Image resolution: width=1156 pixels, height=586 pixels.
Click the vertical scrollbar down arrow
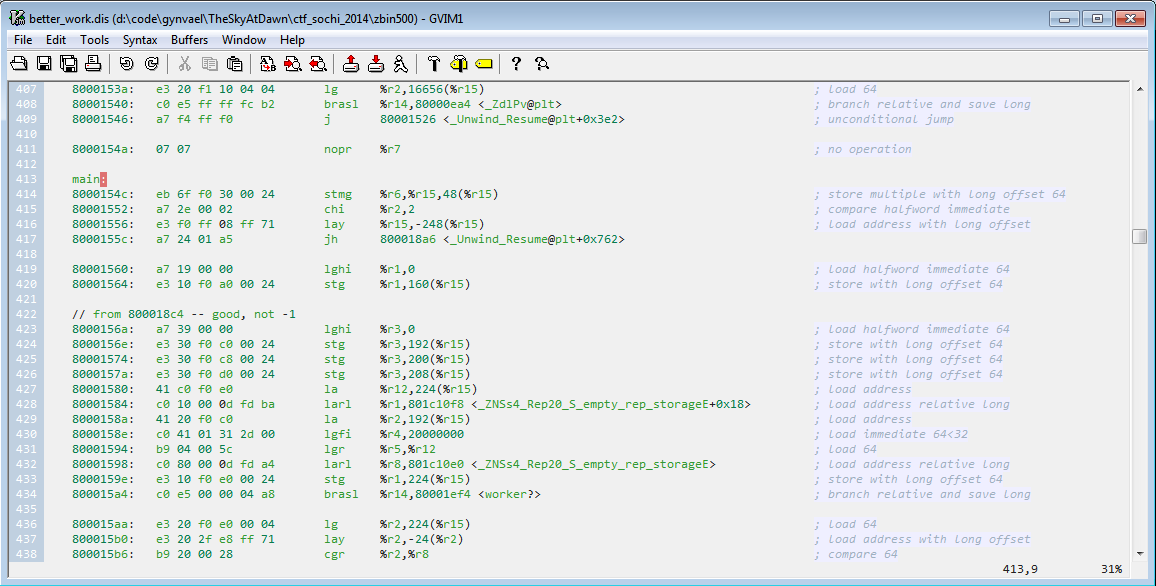[1140, 554]
